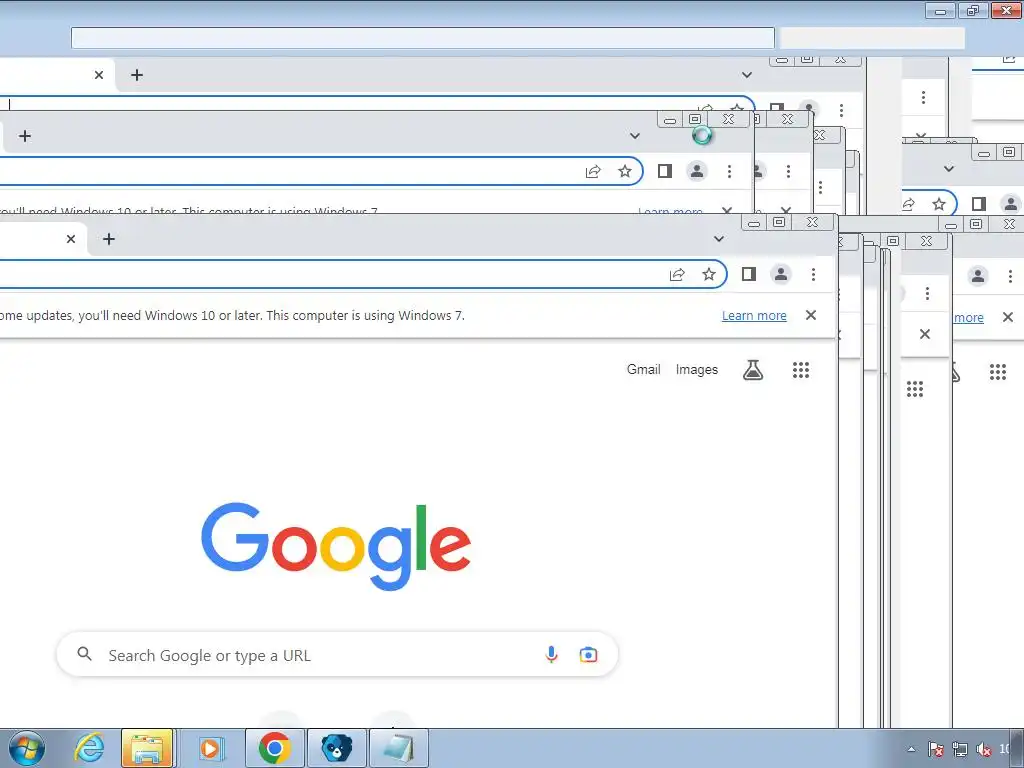Click the share icon in the middle Chrome window
Image resolution: width=1024 pixels, height=768 pixels.
point(593,172)
